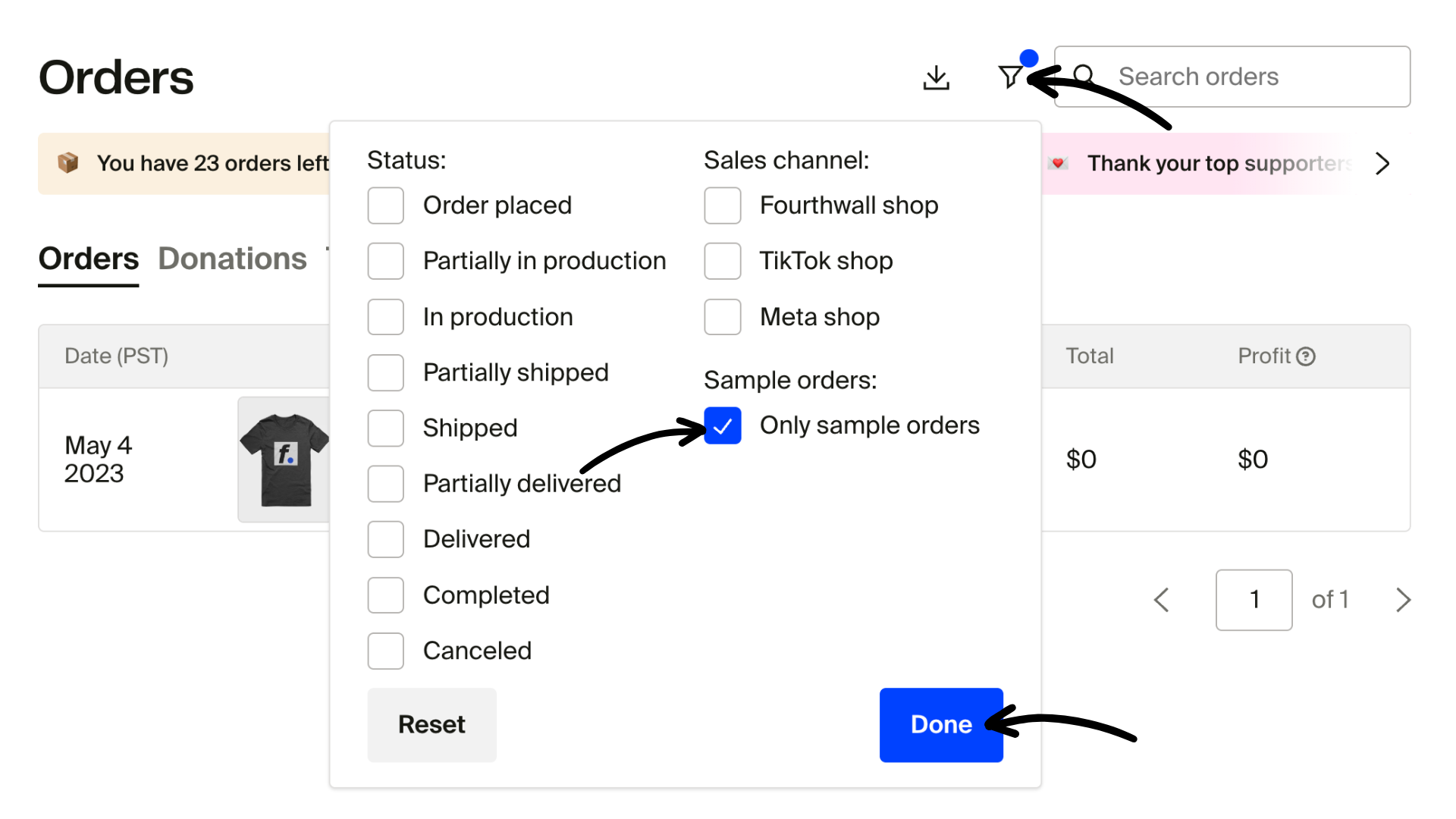Toggle the Partially delivered checkbox
This screenshot has width=1456, height=819.
386,484
